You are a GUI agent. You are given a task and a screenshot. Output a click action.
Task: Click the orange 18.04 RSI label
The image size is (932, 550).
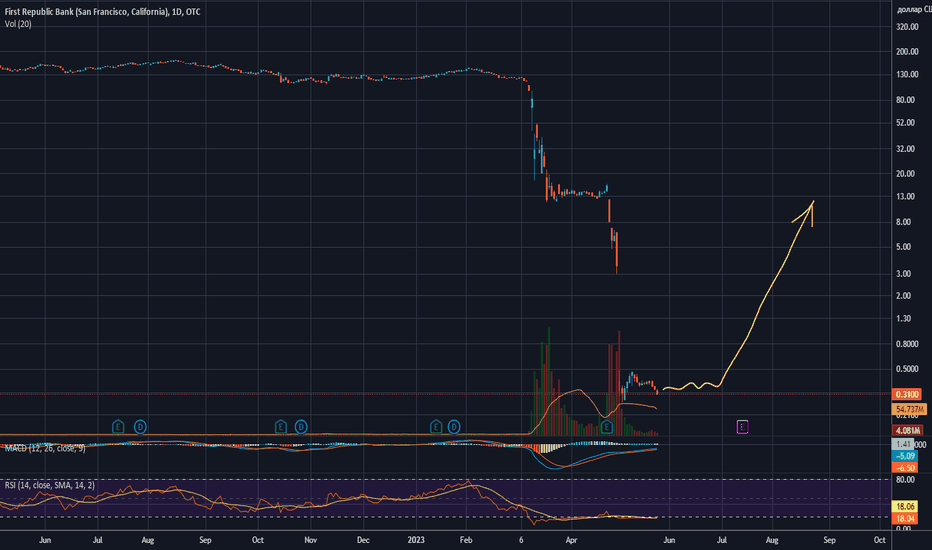click(x=905, y=518)
